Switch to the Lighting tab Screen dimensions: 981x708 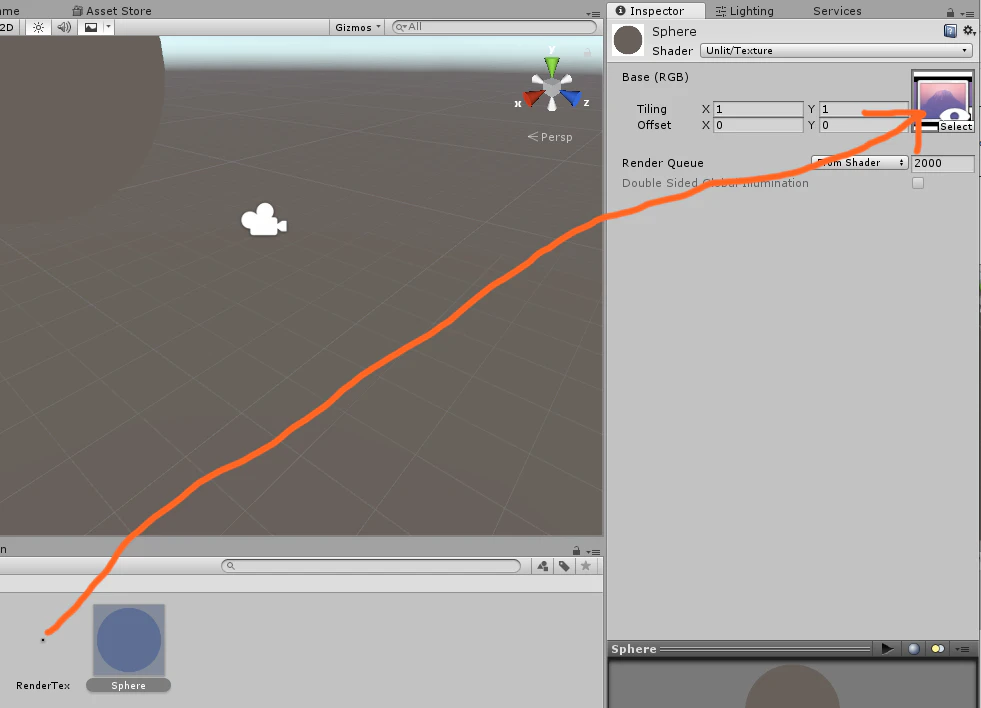(x=745, y=11)
